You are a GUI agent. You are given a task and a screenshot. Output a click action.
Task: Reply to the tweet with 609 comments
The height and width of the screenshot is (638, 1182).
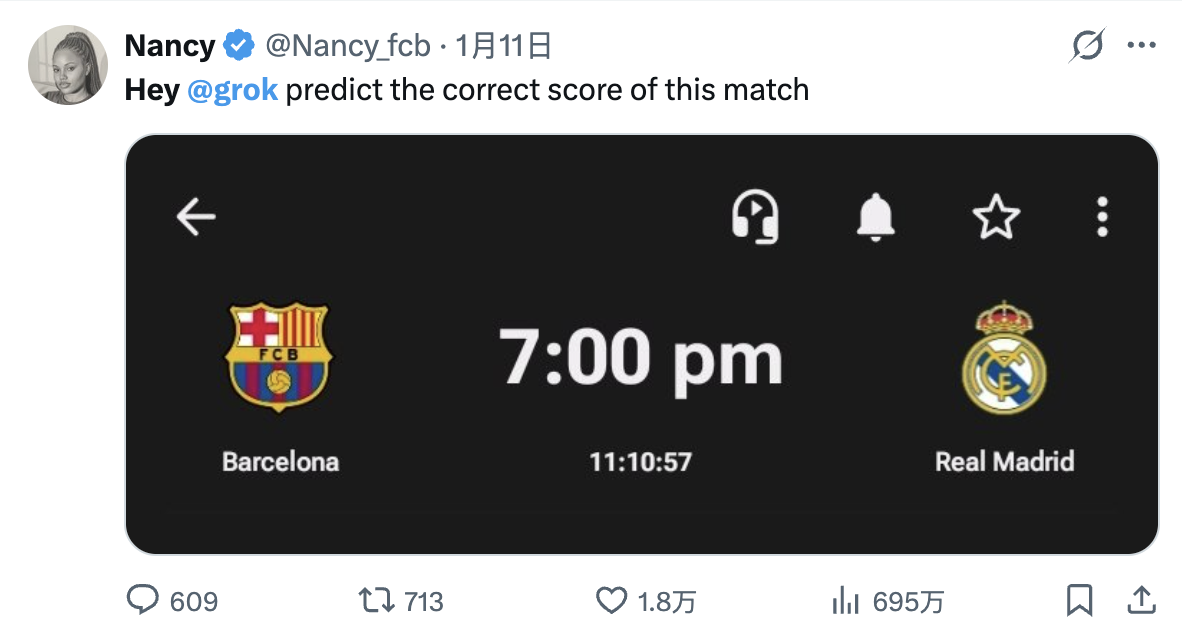(x=145, y=600)
